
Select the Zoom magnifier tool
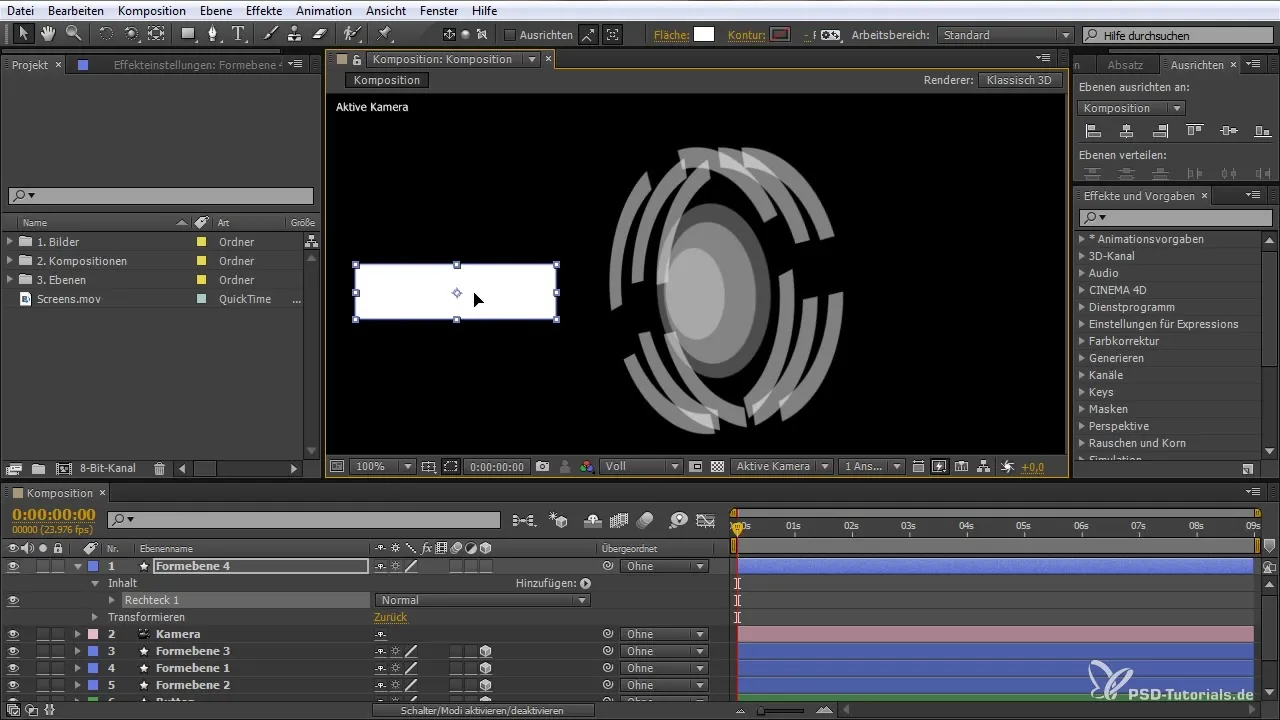[x=73, y=33]
